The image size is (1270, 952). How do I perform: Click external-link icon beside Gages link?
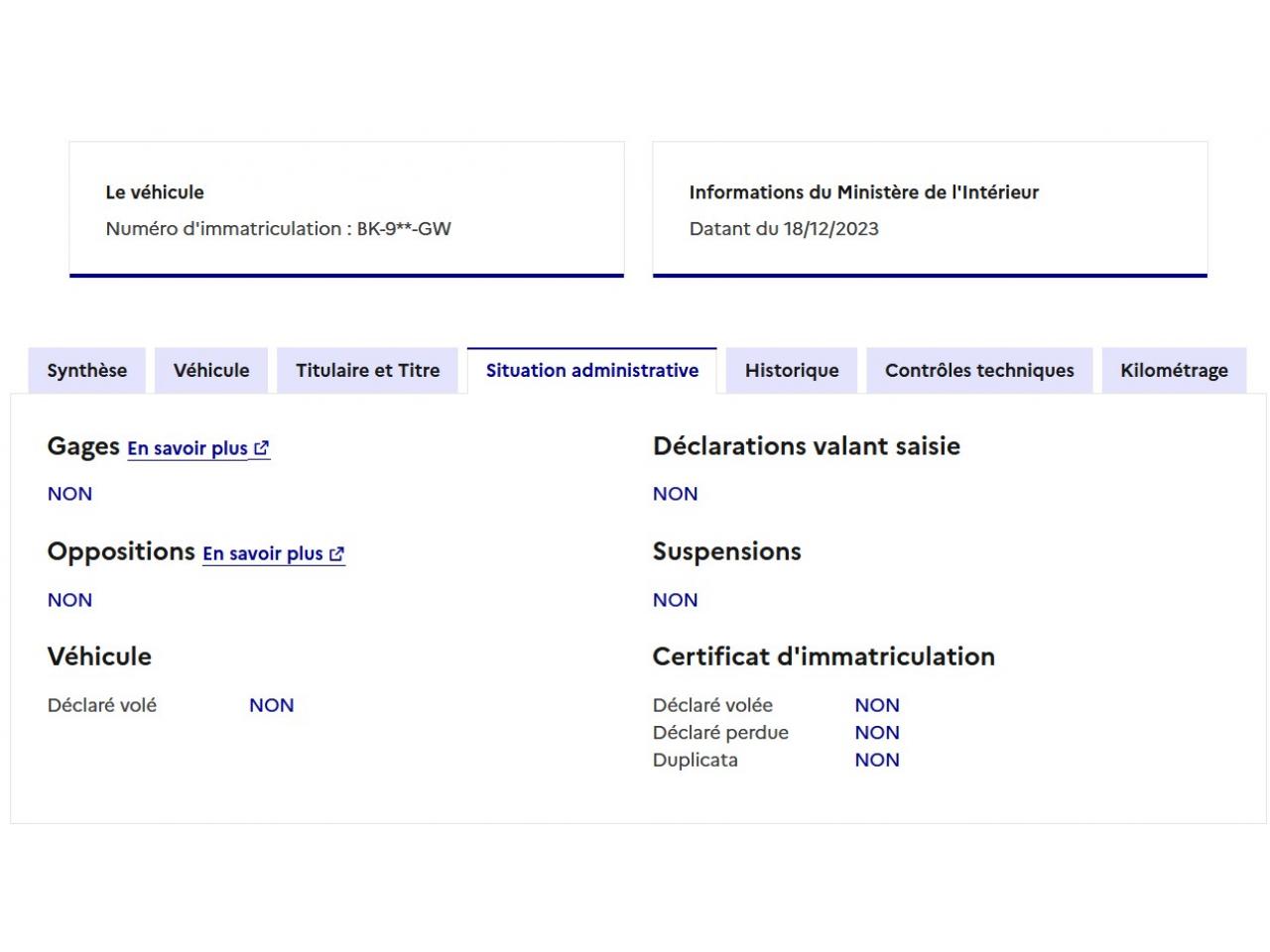[261, 448]
